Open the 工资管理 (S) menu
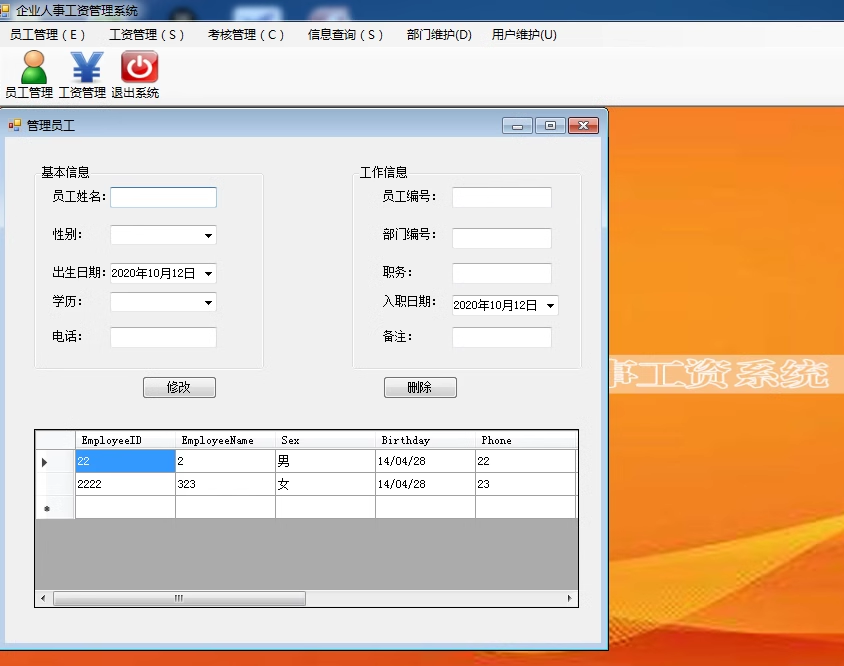This screenshot has width=844, height=666. [146, 35]
